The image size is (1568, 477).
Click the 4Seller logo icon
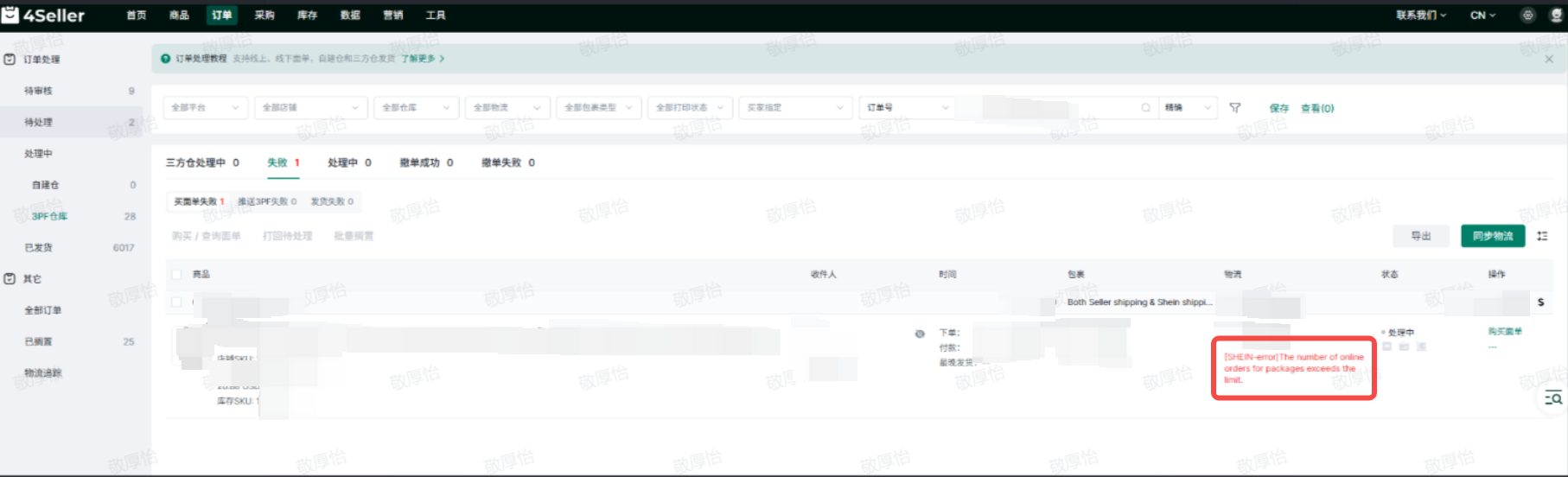(10, 15)
